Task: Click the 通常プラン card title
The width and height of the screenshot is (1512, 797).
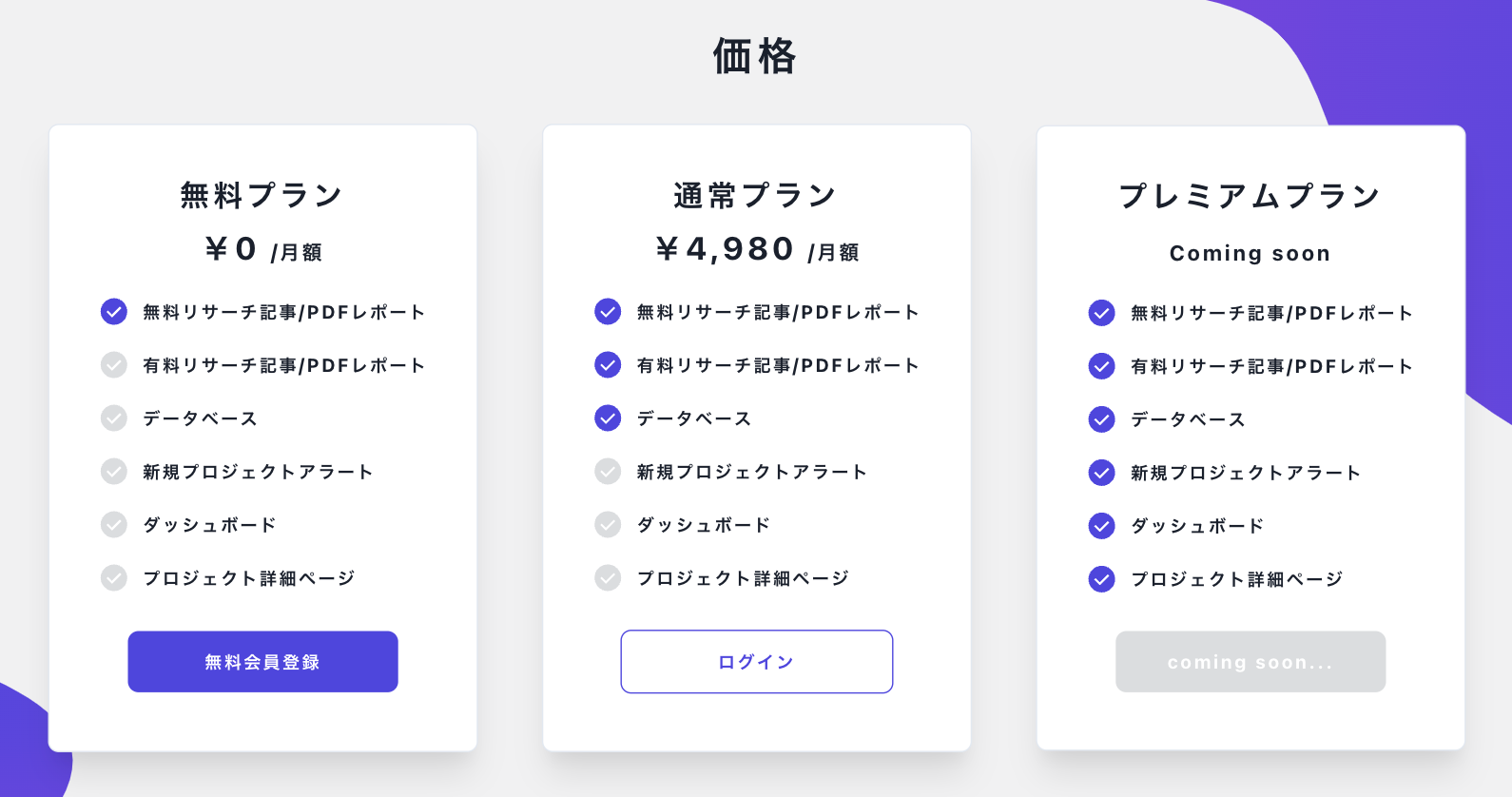Action: [x=755, y=196]
